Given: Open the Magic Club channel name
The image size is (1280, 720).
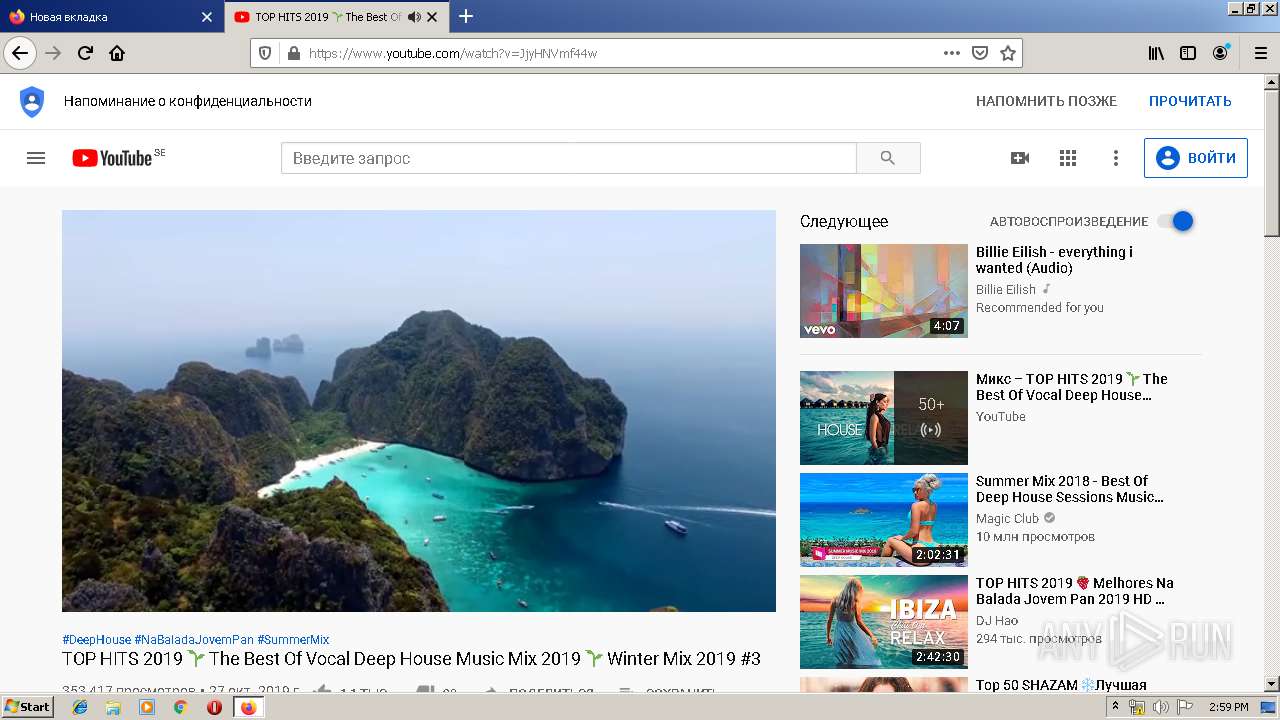Looking at the screenshot, I should 1007,519.
